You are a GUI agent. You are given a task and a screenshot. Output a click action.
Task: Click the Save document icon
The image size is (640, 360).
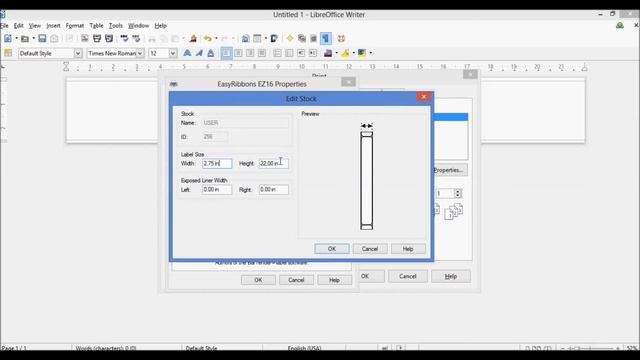coord(42,38)
